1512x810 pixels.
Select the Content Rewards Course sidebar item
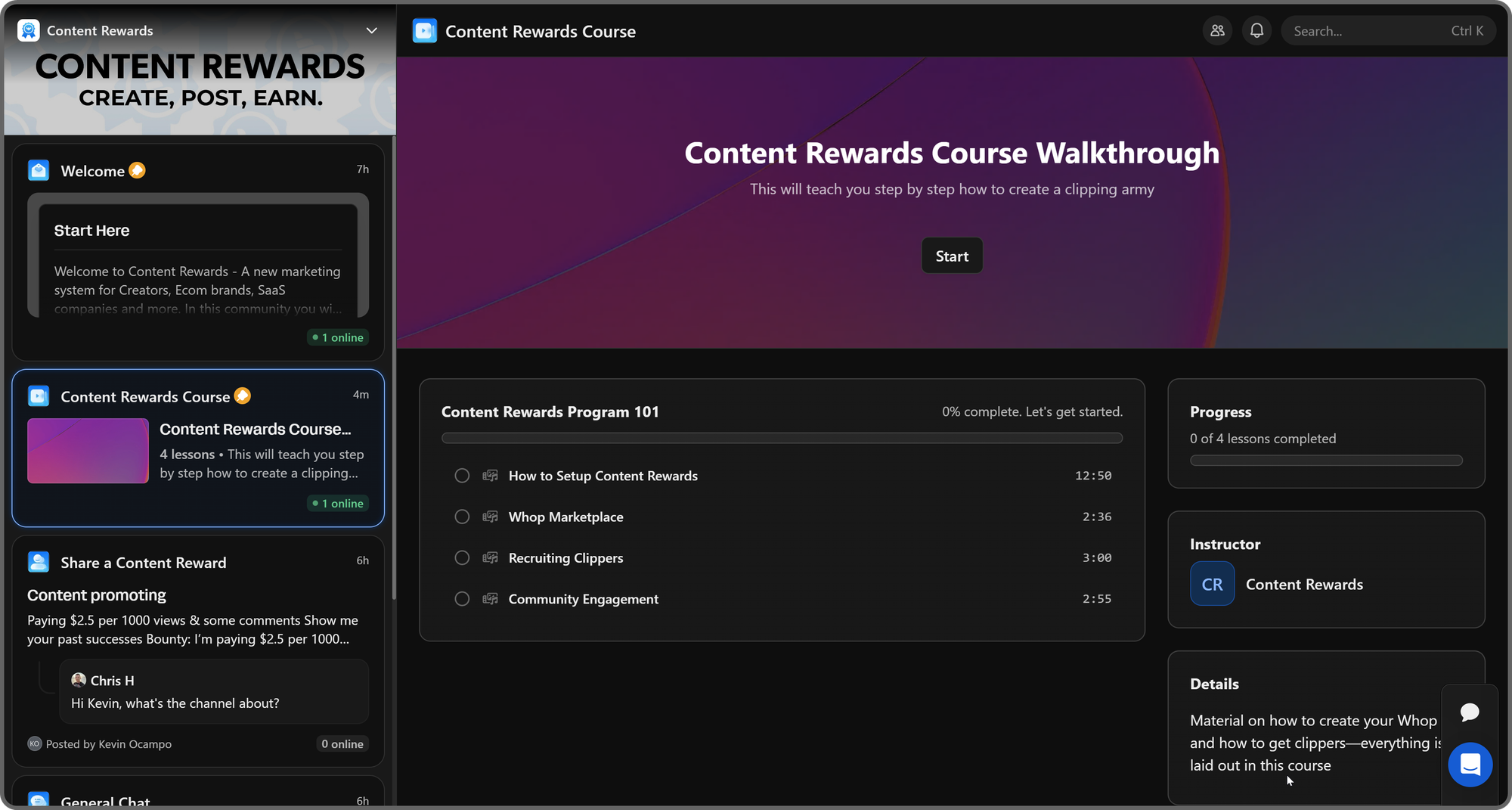(x=198, y=448)
